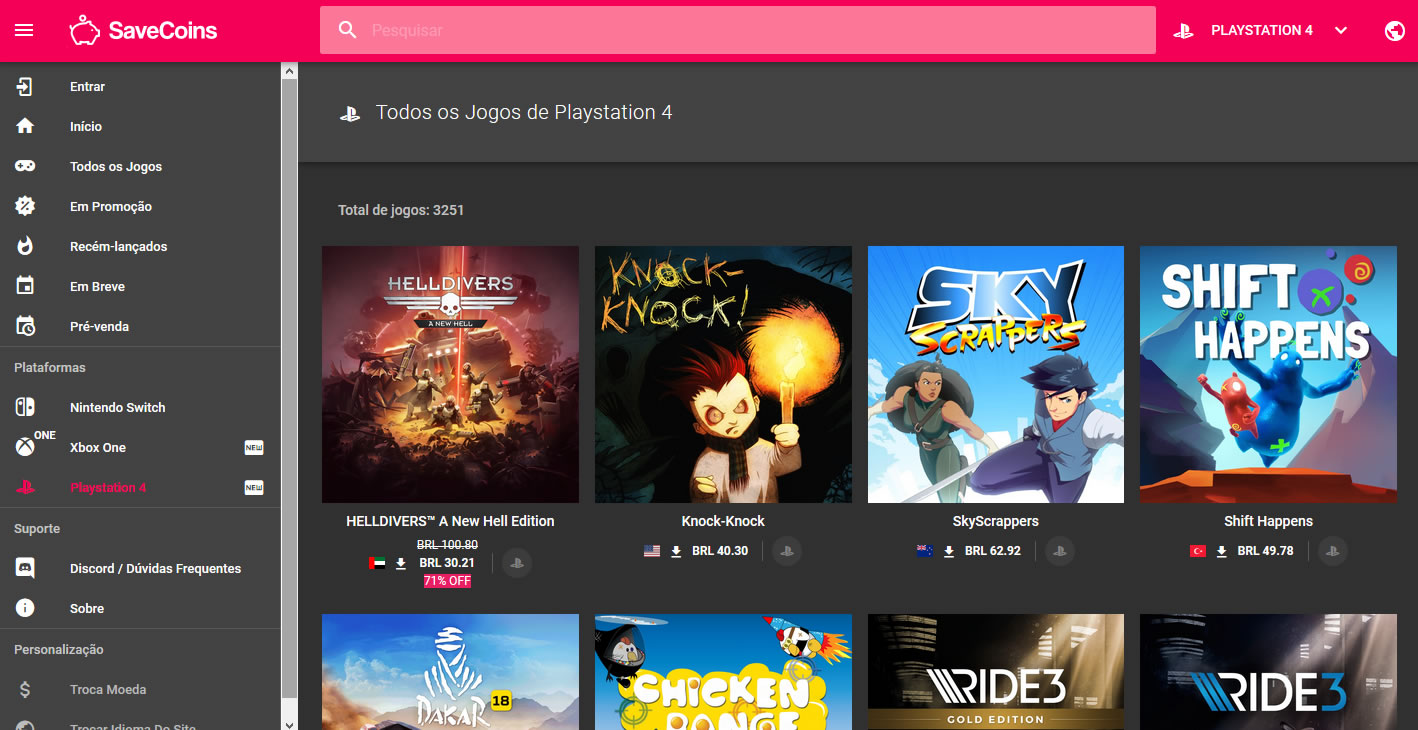
Task: Click the Nintendo Switch console icon
Action: 25,407
